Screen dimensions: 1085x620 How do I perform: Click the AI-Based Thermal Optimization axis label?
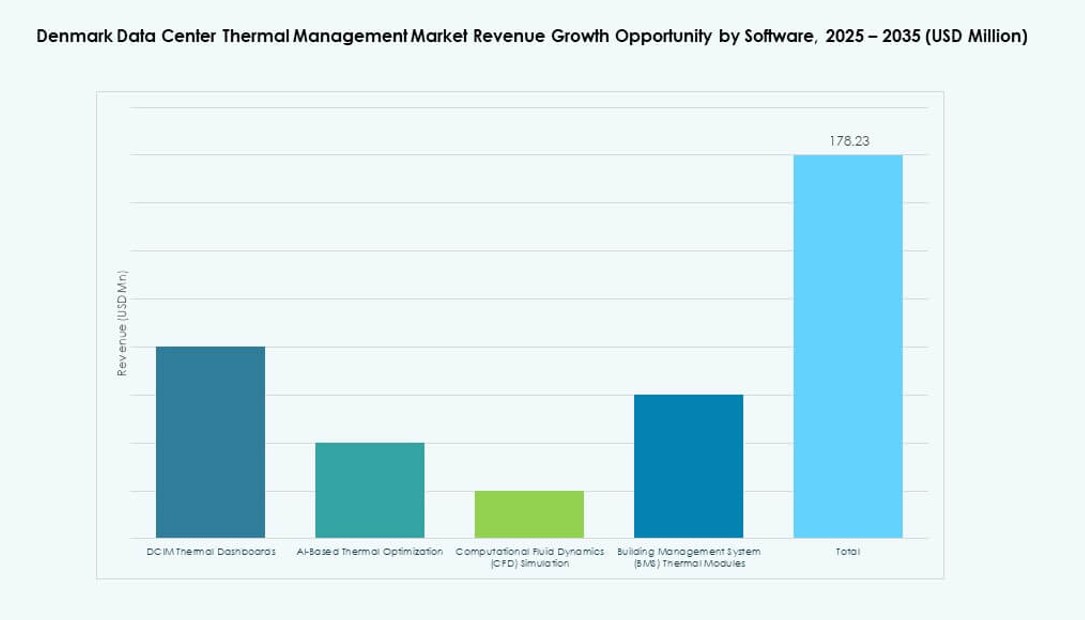(x=369, y=550)
